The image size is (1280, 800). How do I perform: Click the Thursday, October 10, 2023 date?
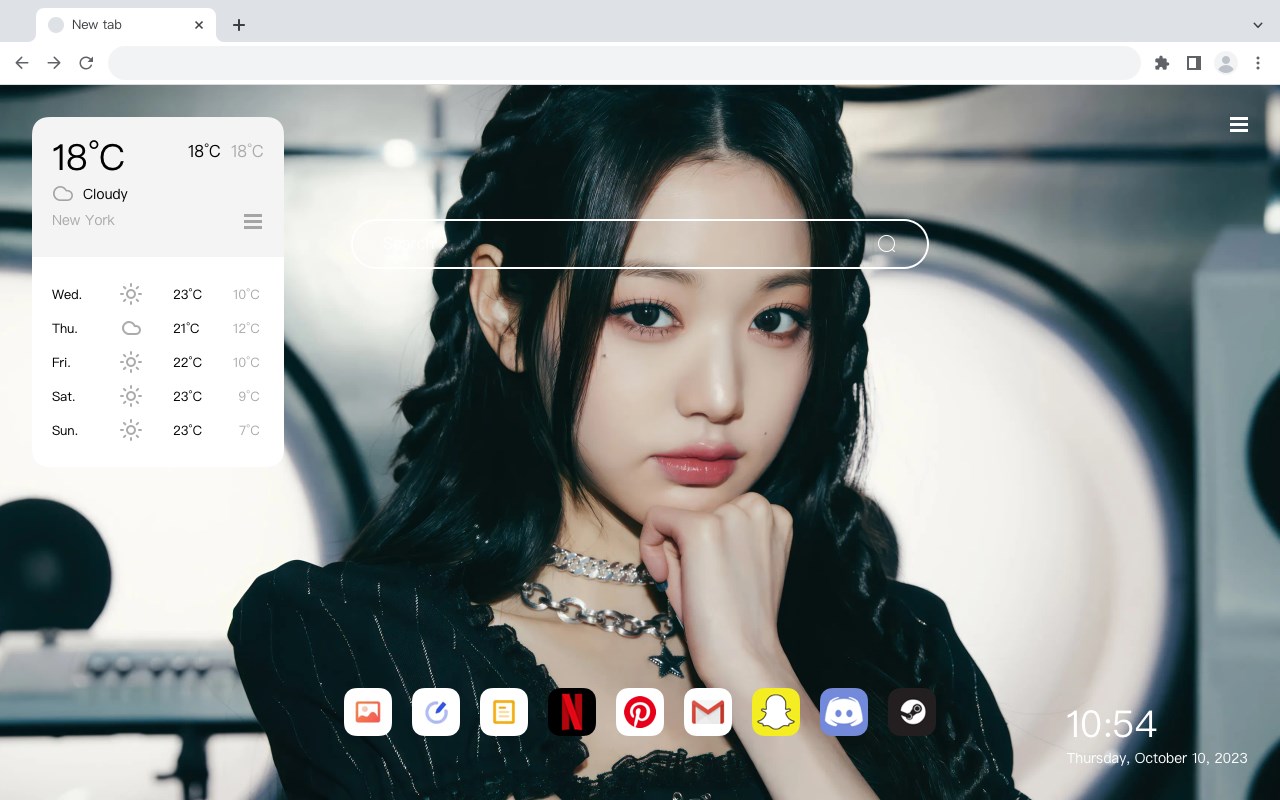(x=1157, y=758)
